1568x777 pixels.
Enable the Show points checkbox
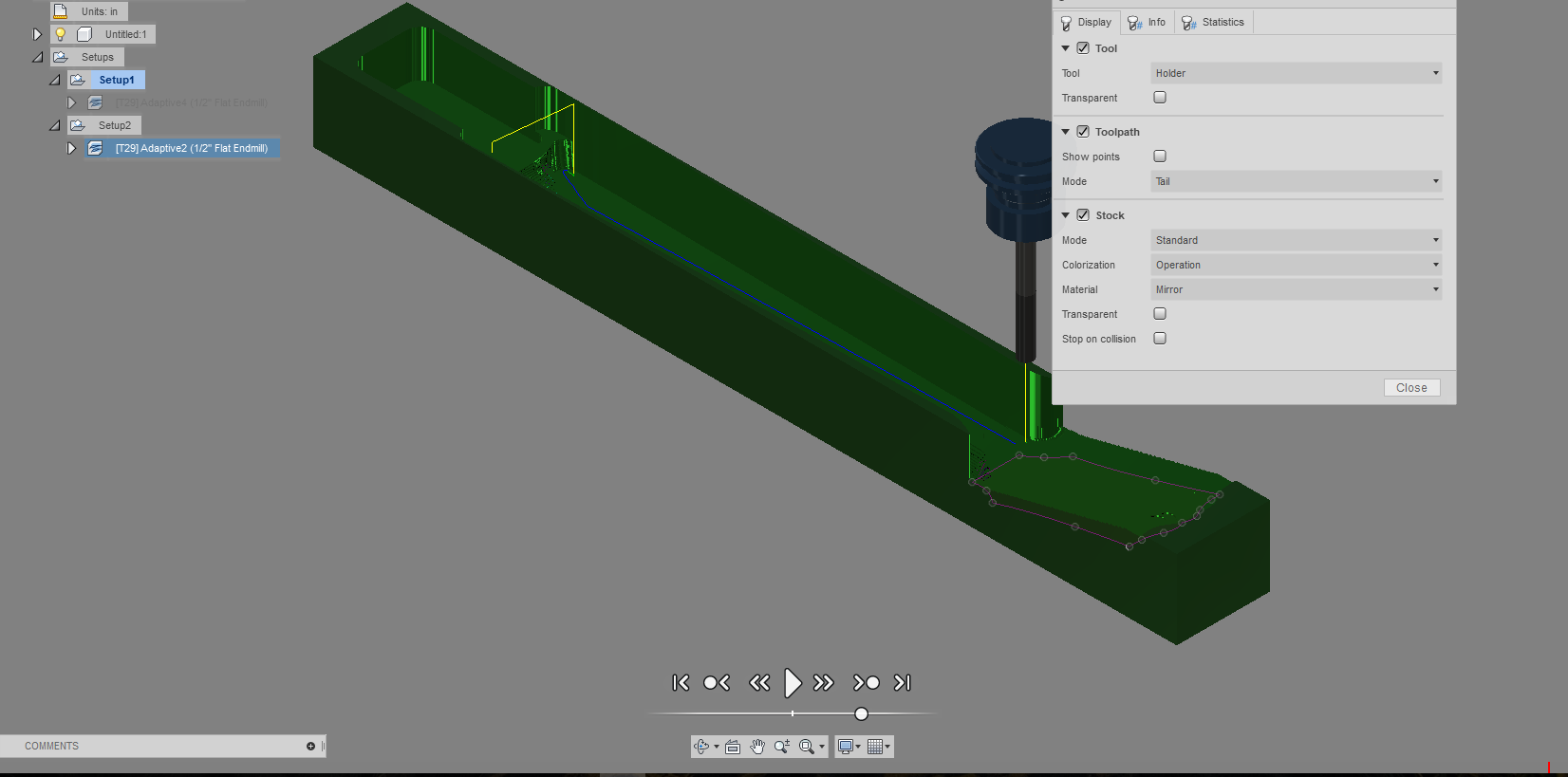click(x=1160, y=157)
